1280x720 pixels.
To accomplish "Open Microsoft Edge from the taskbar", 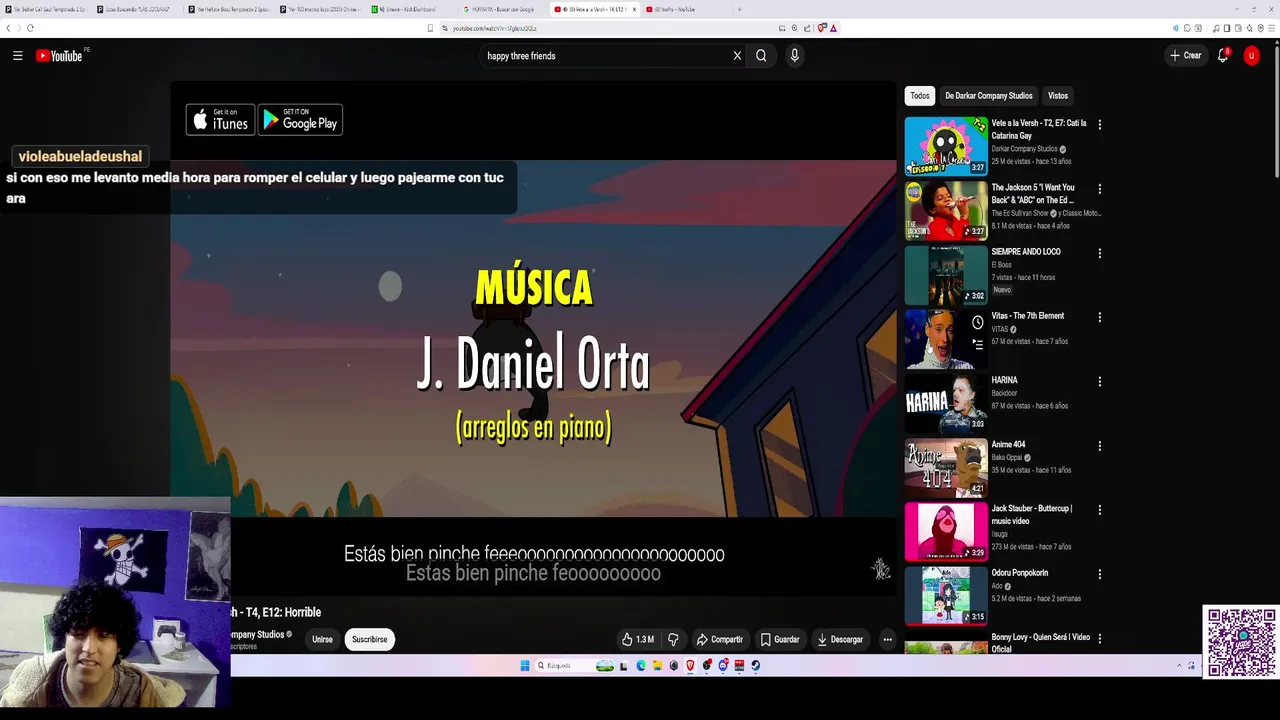I will click(x=641, y=665).
